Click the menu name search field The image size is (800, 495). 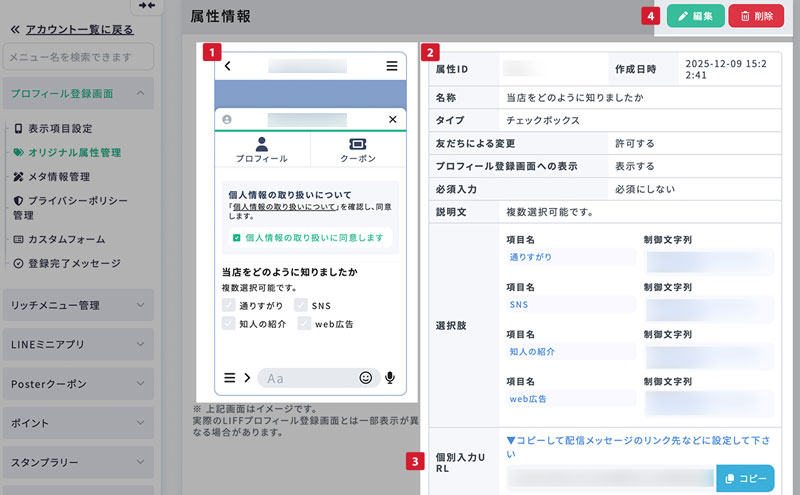[80, 56]
